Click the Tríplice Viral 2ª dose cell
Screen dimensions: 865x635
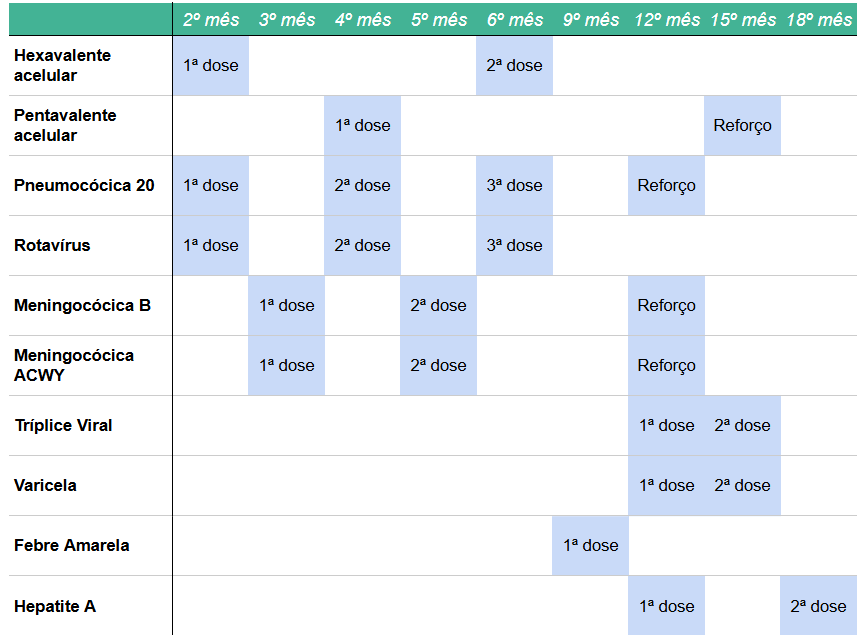pos(742,426)
